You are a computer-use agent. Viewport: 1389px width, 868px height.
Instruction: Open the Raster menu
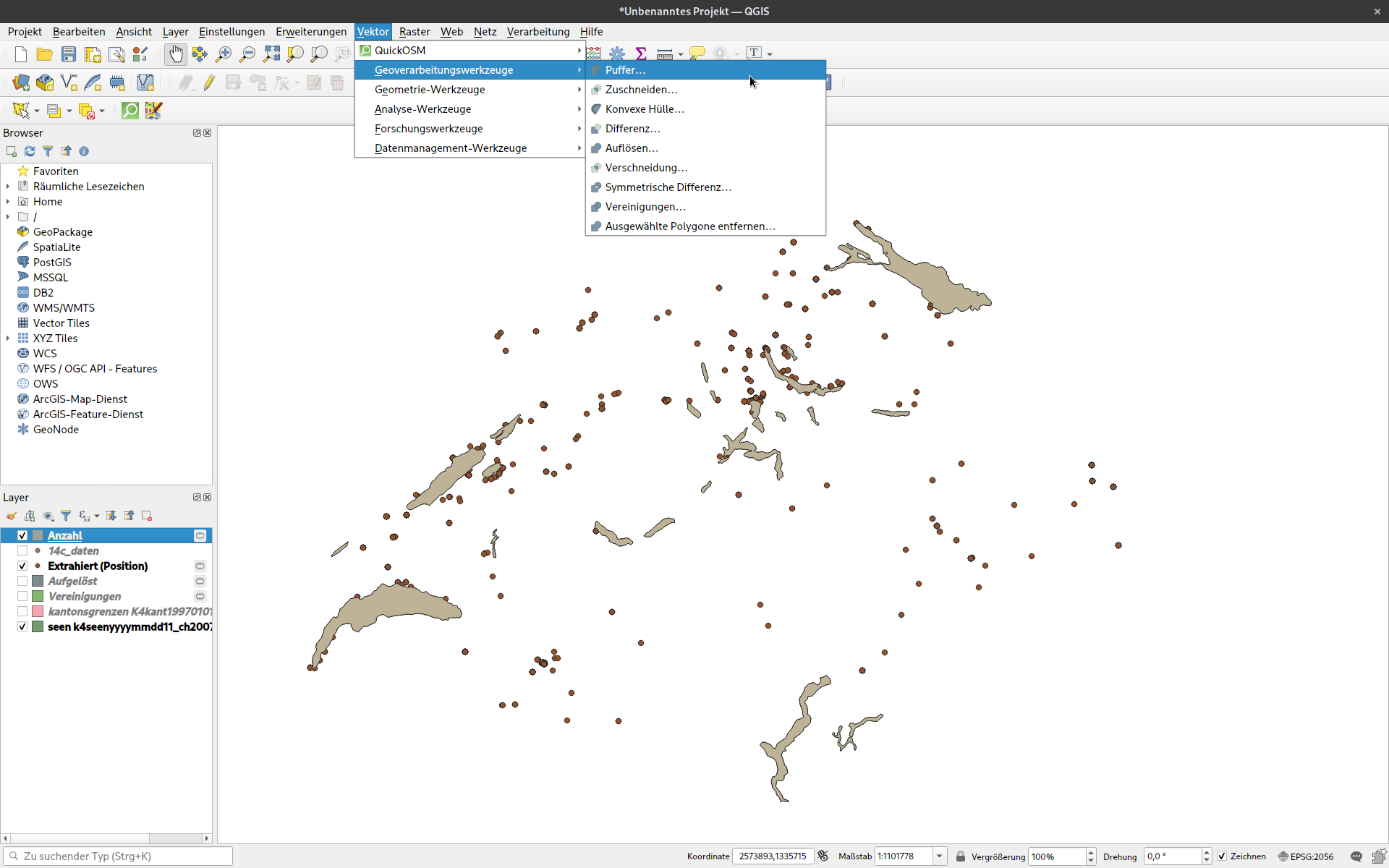point(415,32)
